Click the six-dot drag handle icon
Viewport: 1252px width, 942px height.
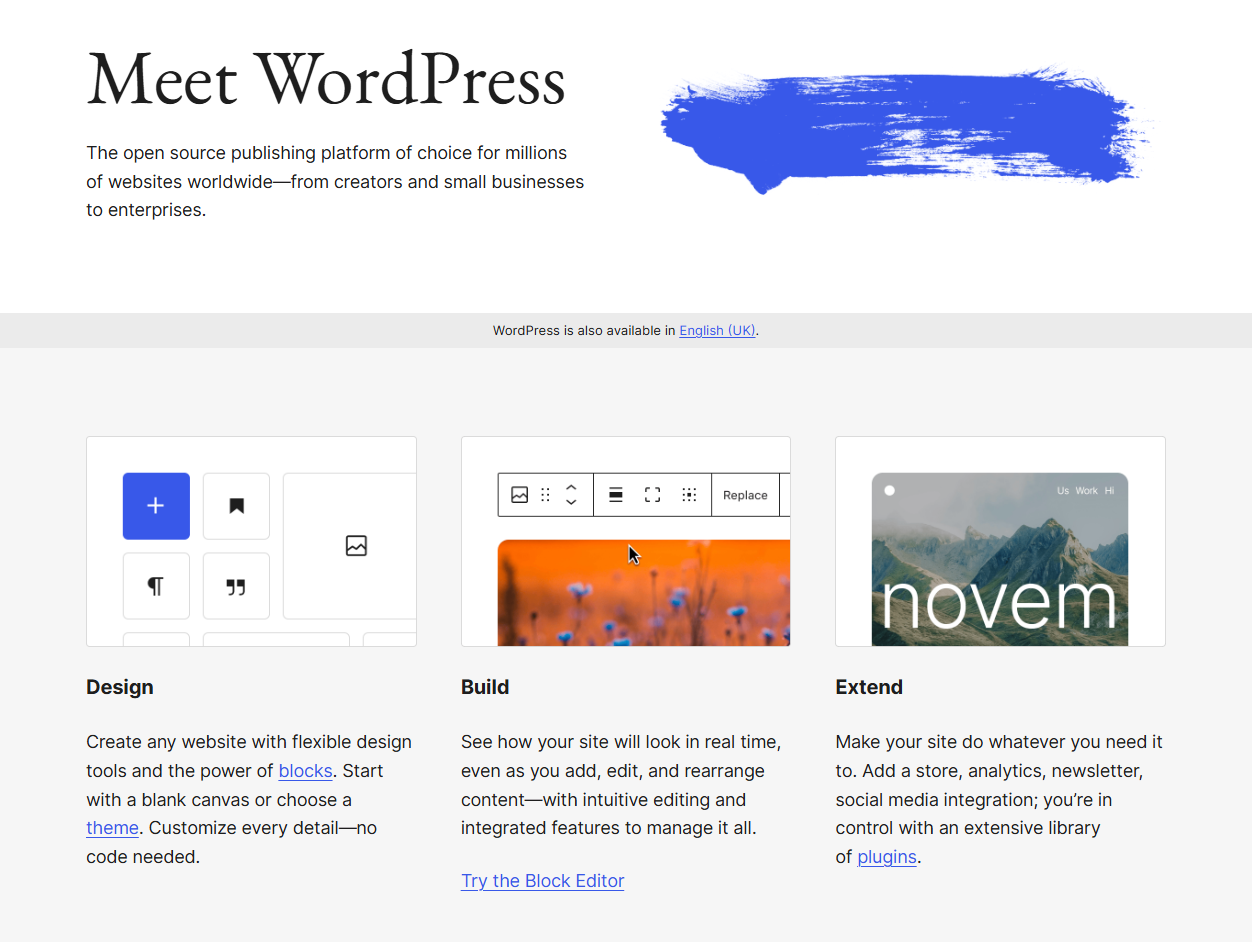pos(545,495)
